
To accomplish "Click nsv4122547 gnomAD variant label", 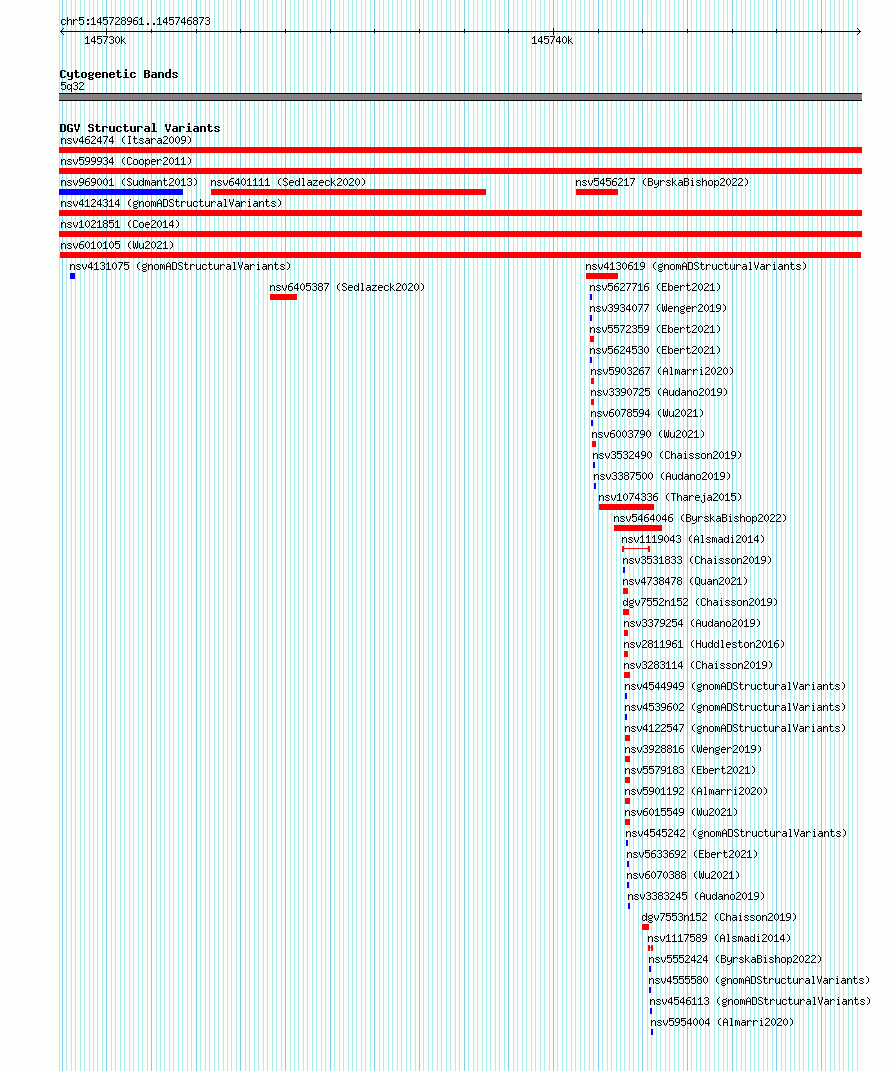I will 735,729.
